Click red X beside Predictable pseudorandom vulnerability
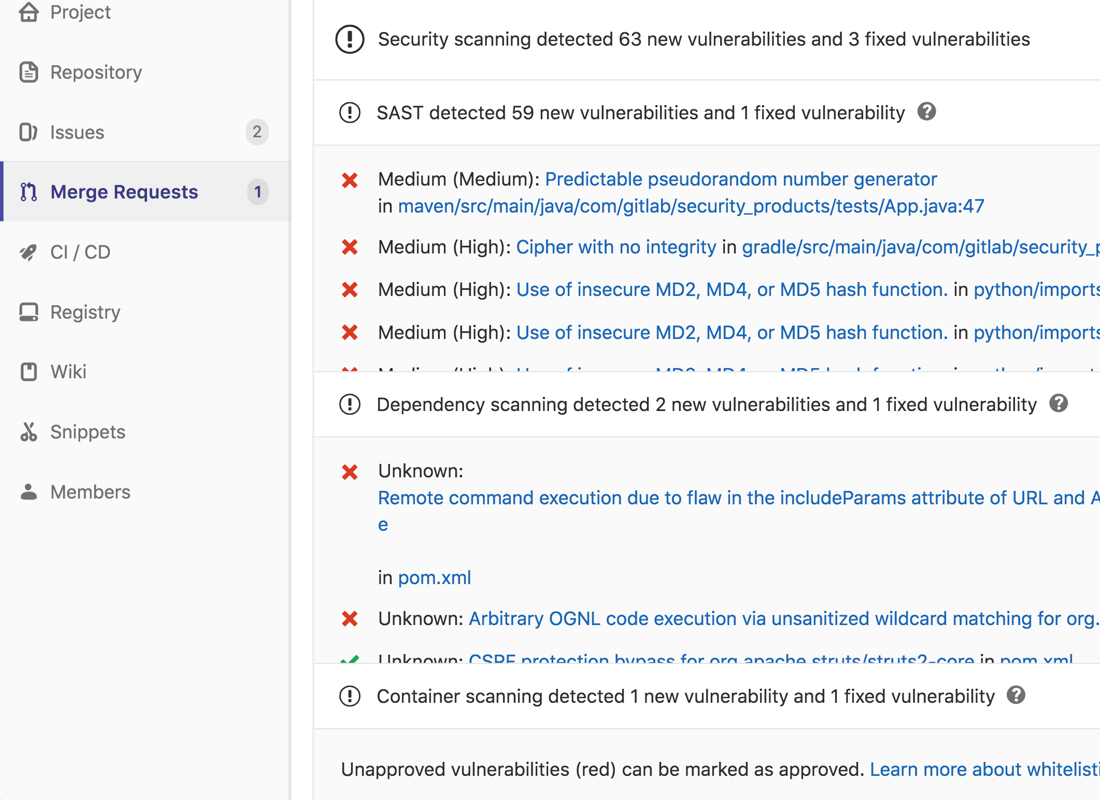This screenshot has height=800, width=1100. coord(349,179)
